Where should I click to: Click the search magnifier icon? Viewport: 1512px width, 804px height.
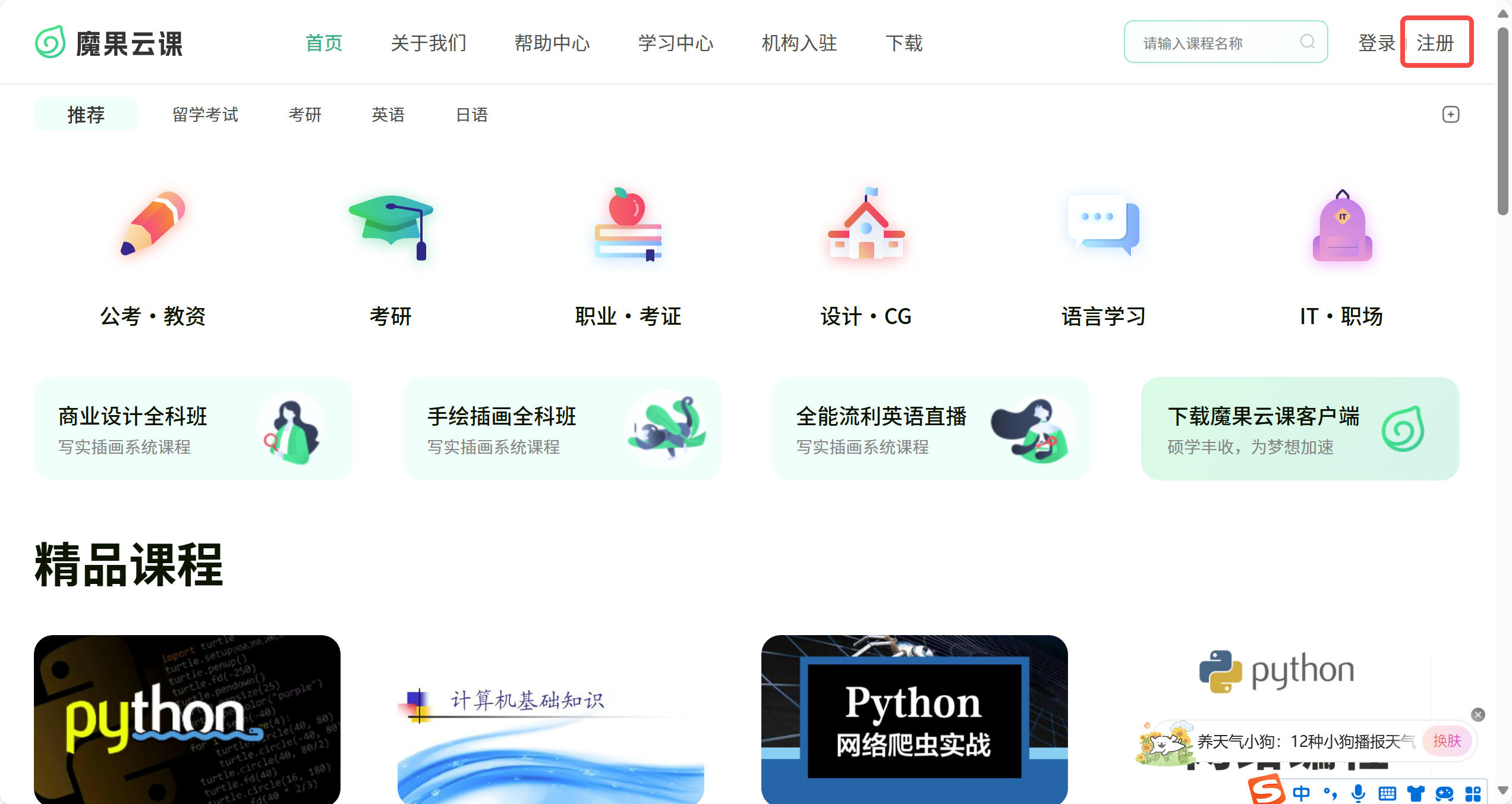pos(1307,42)
